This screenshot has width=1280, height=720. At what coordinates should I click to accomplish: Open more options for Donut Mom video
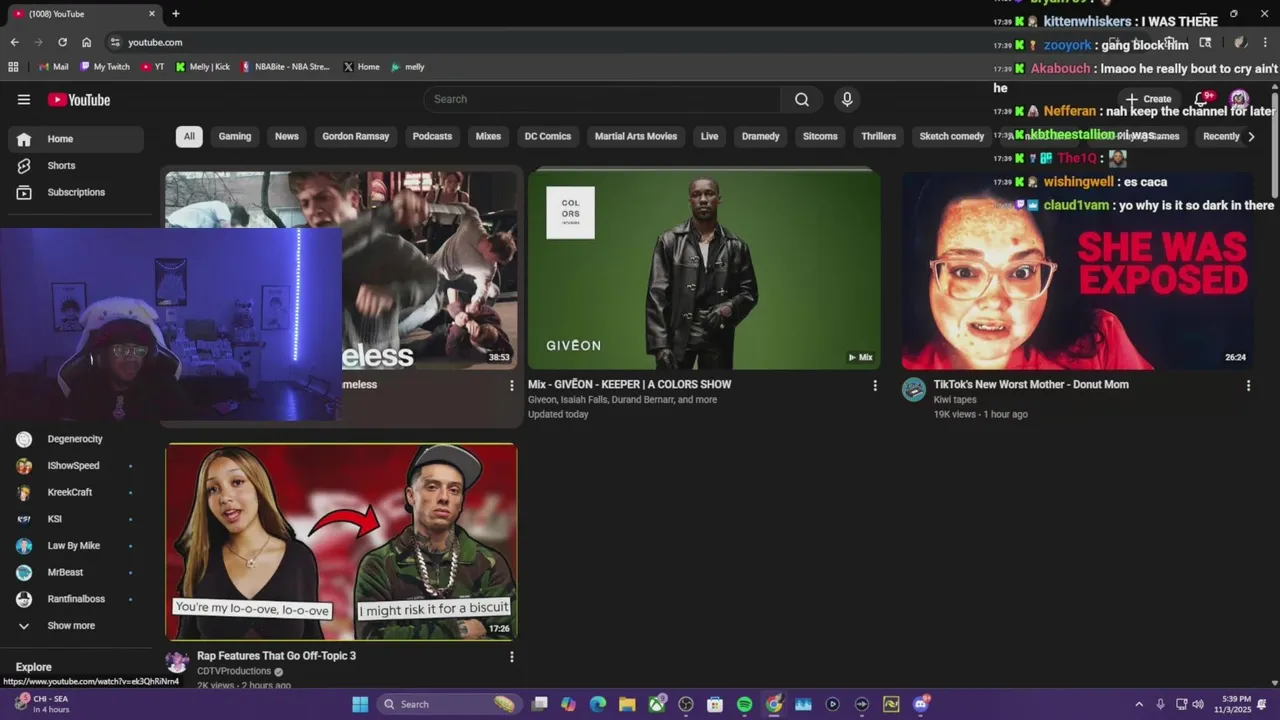[x=1248, y=385]
